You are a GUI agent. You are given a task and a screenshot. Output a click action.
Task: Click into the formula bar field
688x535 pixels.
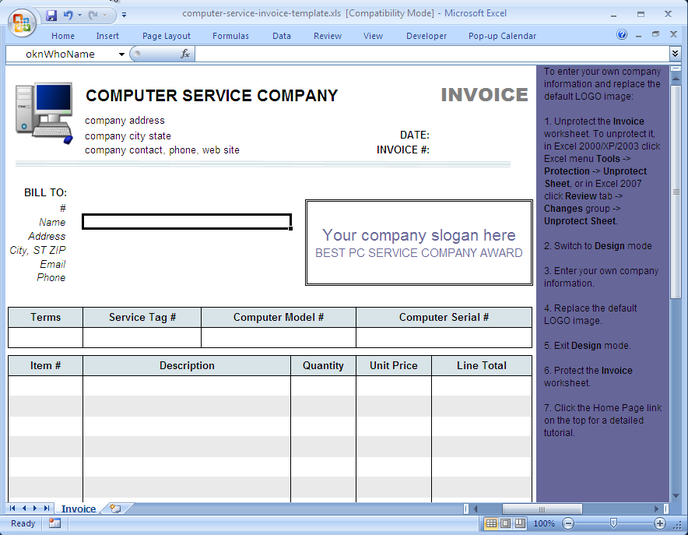[x=432, y=54]
